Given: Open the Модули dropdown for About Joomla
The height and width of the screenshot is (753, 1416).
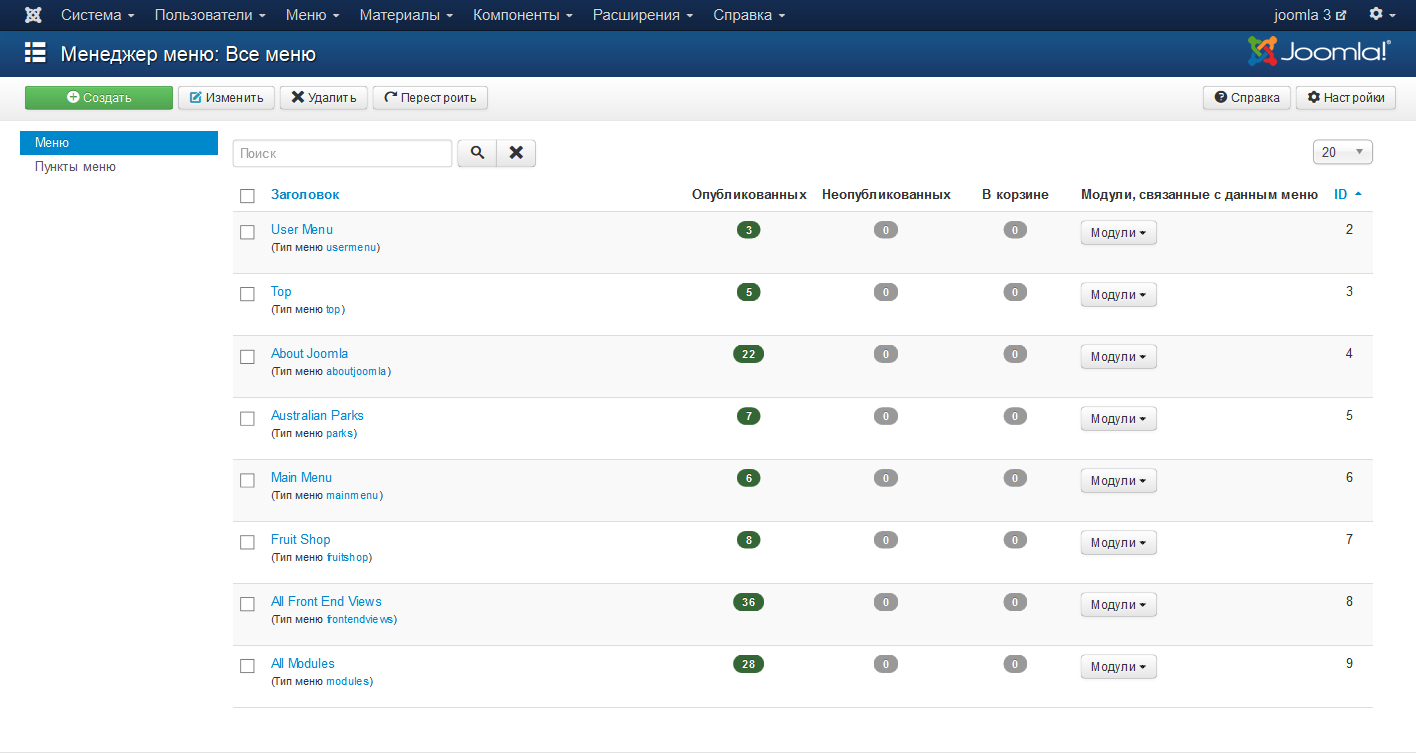Looking at the screenshot, I should (x=1118, y=357).
